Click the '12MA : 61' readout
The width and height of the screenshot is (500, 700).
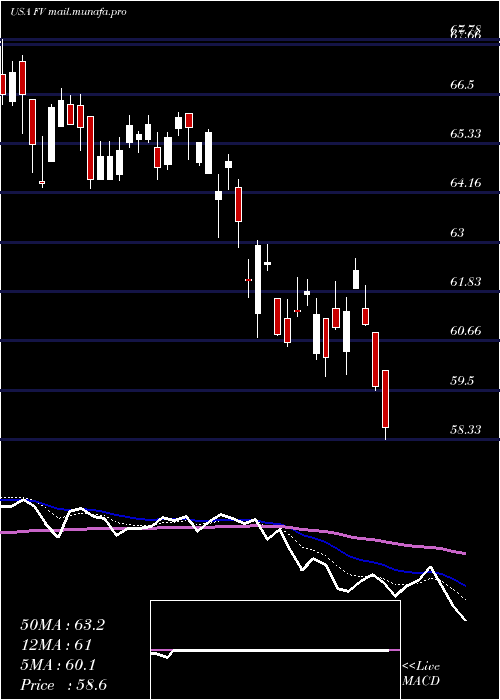[x=56, y=645]
